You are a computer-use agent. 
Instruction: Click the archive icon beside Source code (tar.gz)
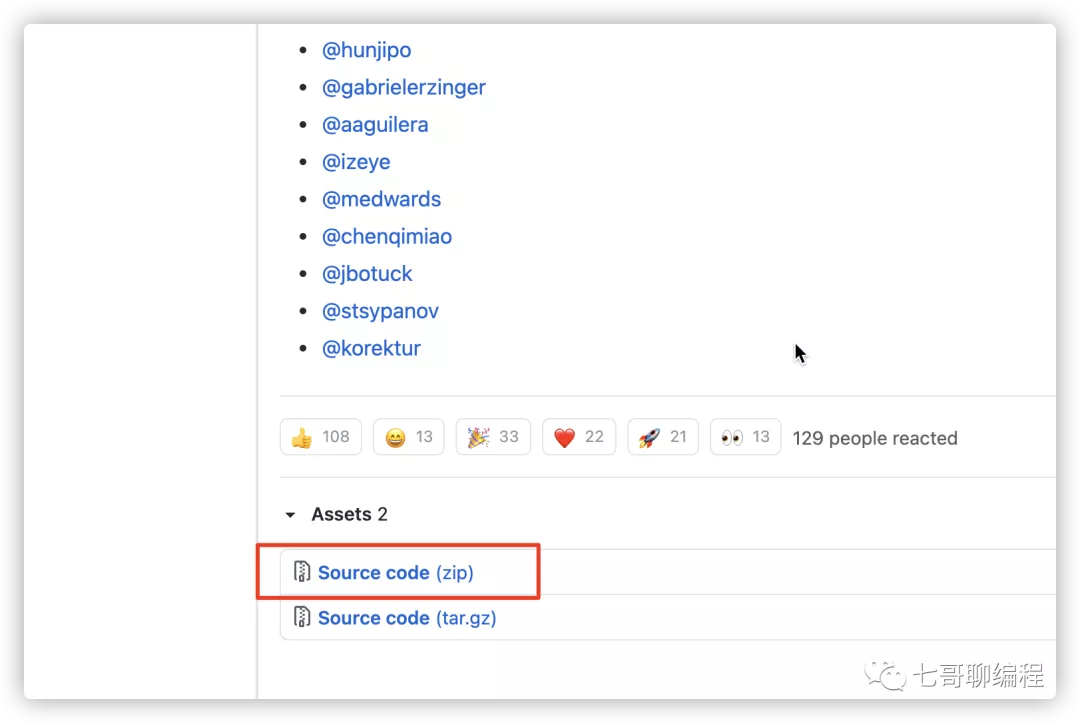point(302,617)
